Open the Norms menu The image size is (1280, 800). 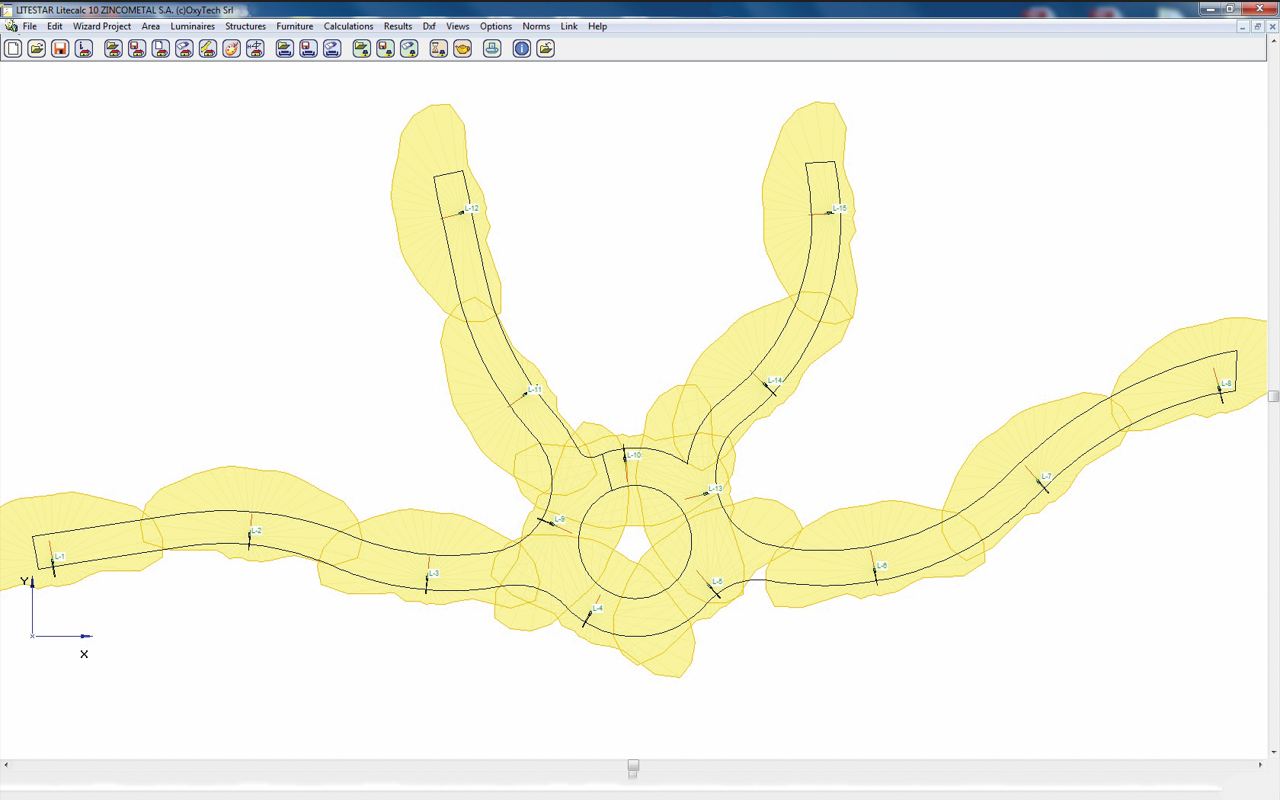(x=536, y=26)
